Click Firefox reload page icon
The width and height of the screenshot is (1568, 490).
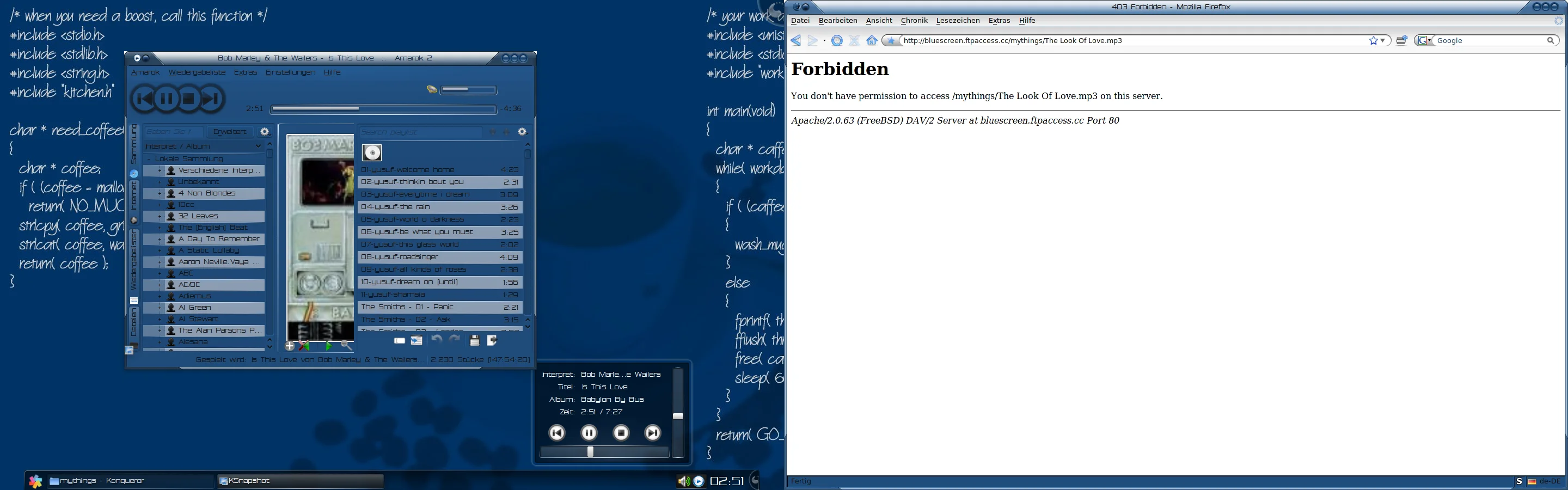coord(837,41)
